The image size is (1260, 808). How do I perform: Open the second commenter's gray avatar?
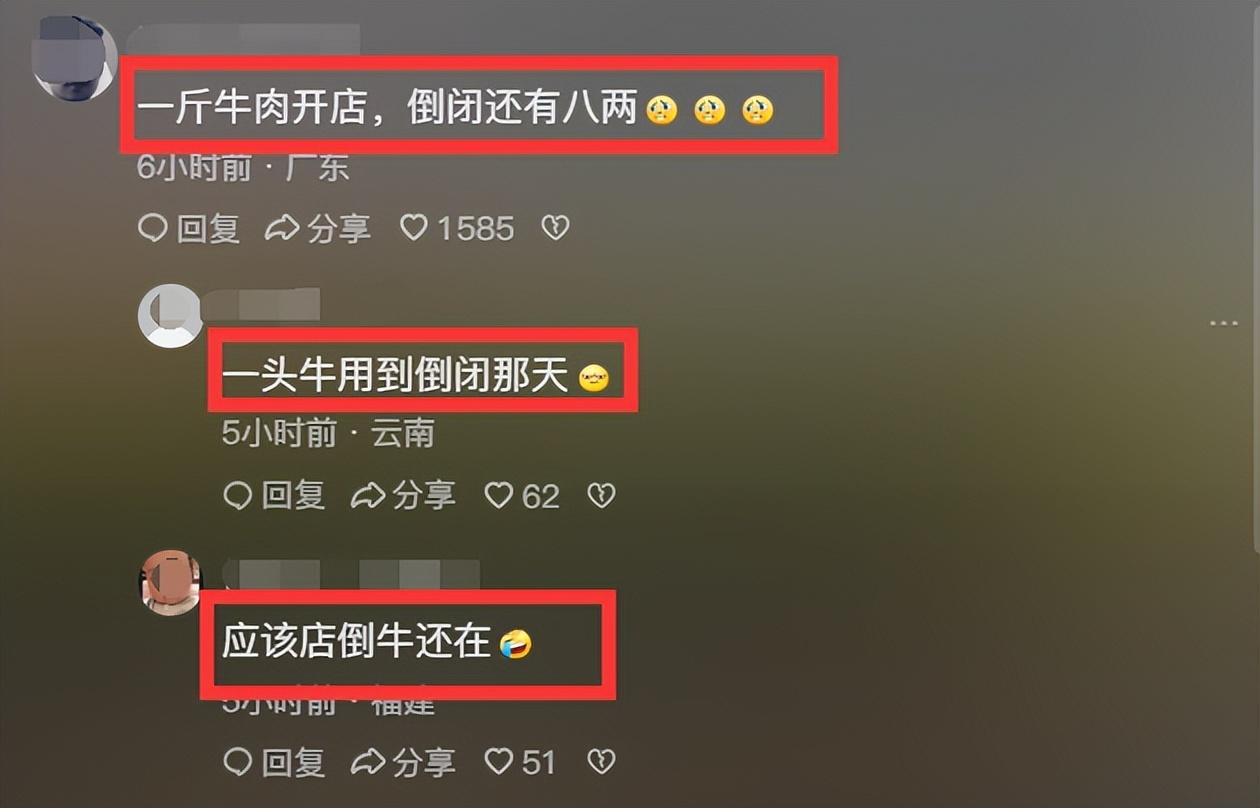pos(170,315)
